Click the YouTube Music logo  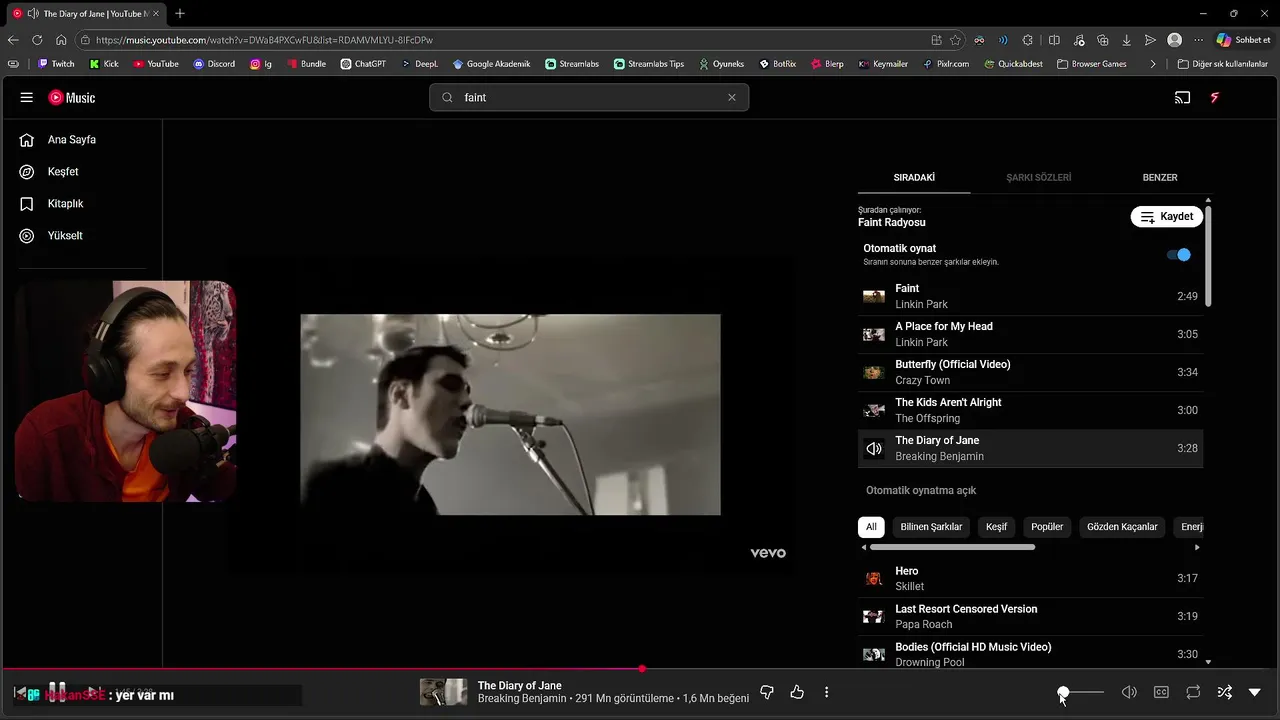tap(72, 98)
